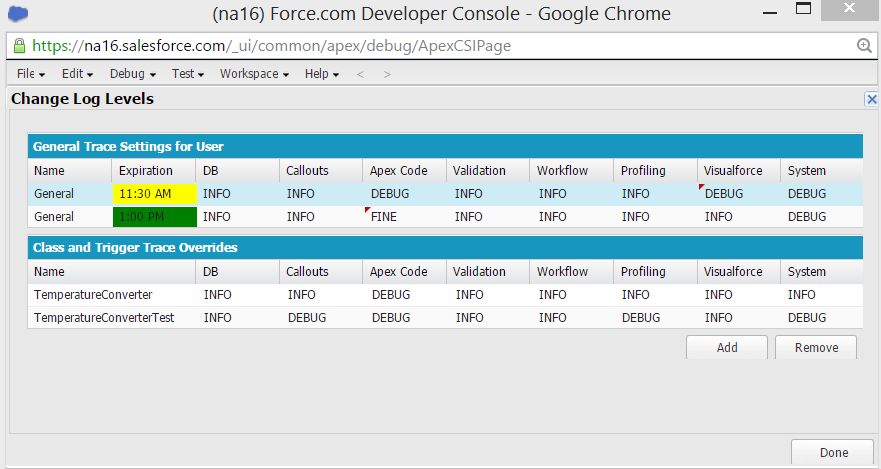Click INFO Workflow cell for TemperatureConverter
This screenshot has width=881, height=469.
571,295
